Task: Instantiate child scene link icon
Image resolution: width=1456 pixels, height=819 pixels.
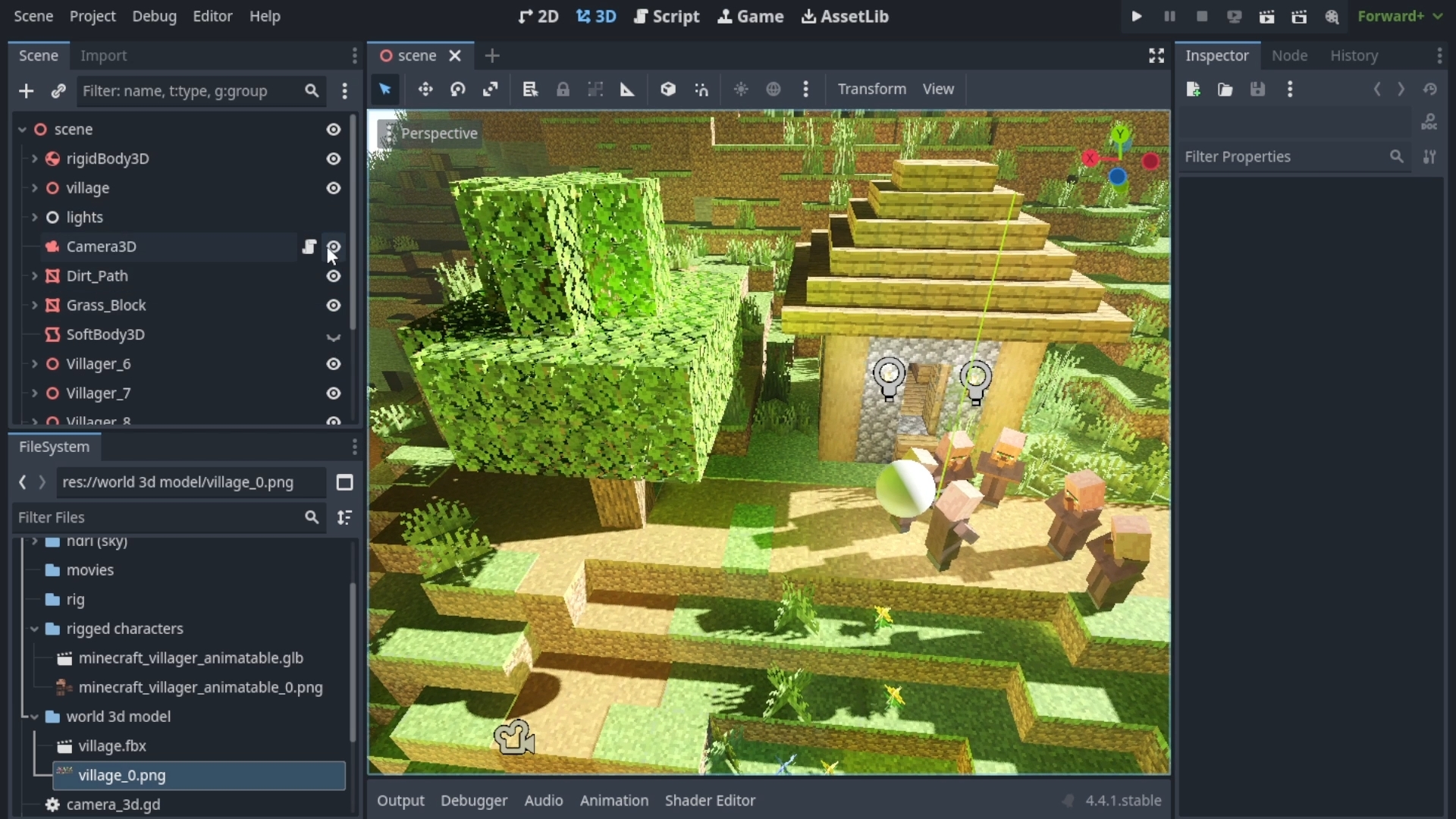Action: coord(58,91)
